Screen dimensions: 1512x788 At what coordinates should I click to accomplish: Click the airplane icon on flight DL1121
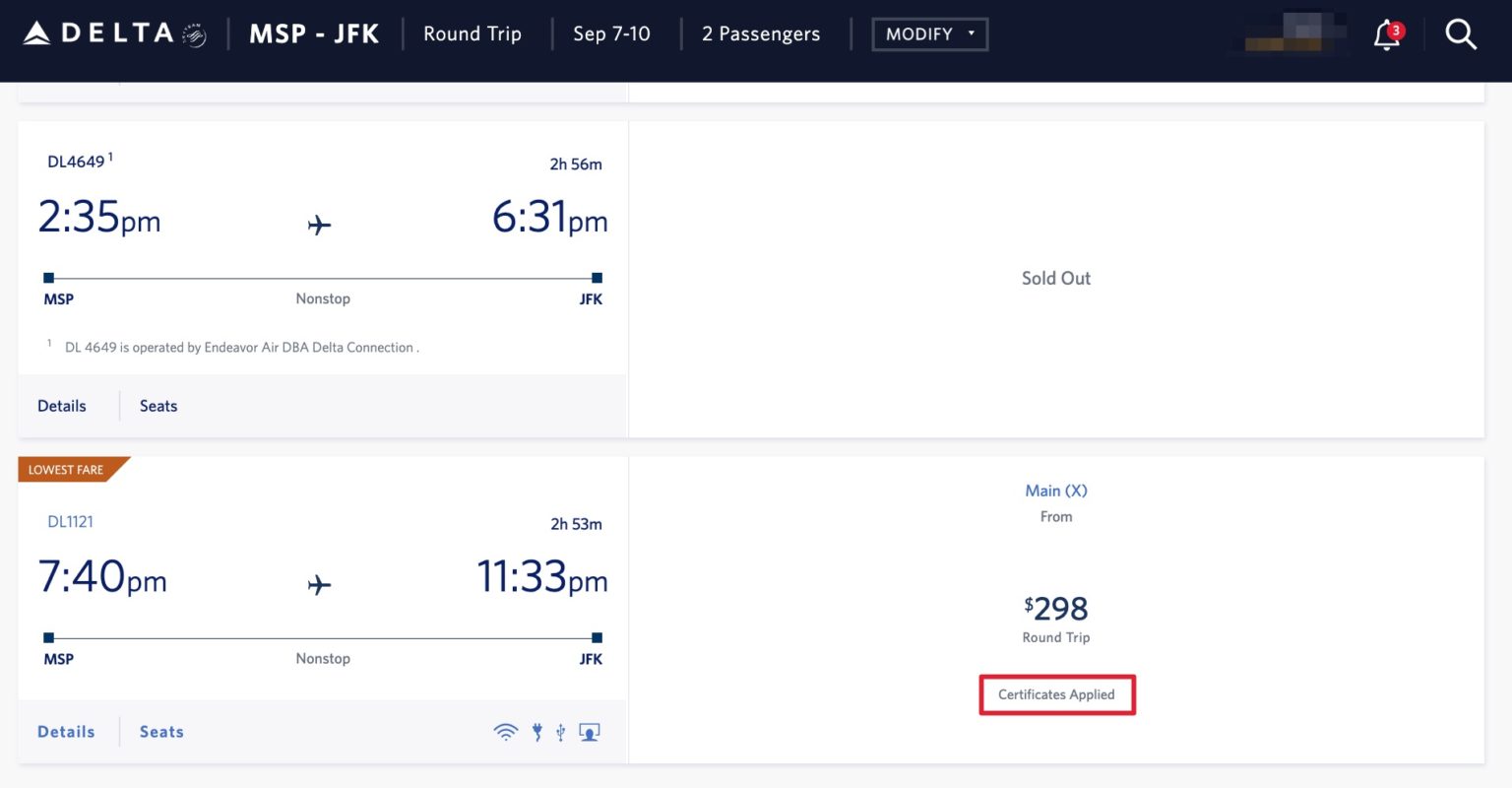(318, 584)
